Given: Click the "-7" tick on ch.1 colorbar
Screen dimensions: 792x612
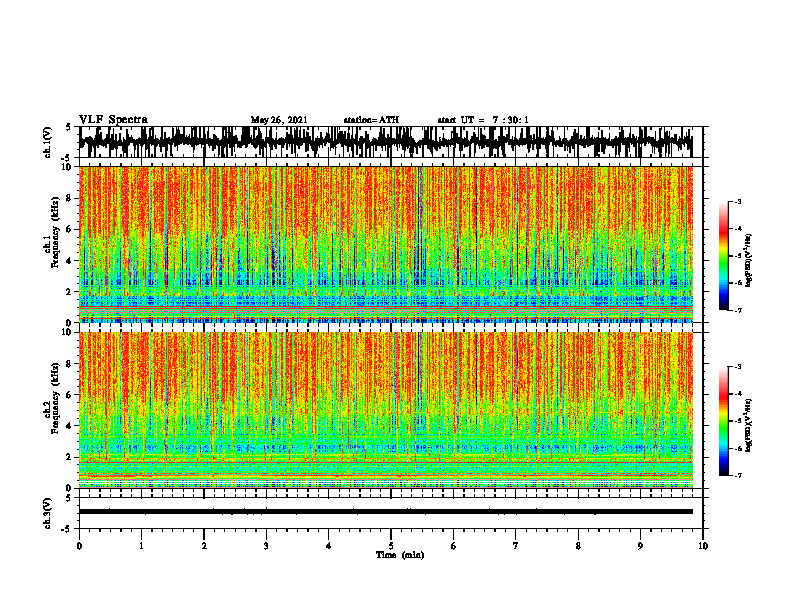Looking at the screenshot, I should click(737, 310).
